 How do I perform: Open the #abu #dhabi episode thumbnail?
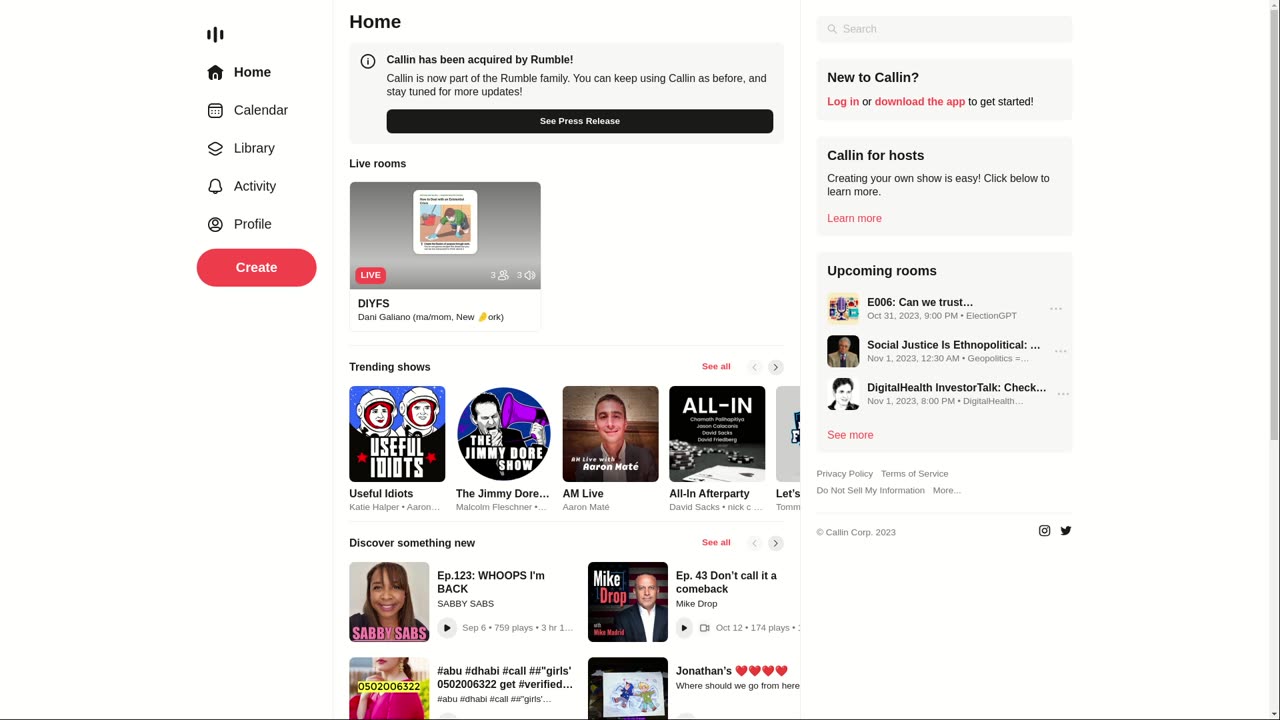click(389, 688)
